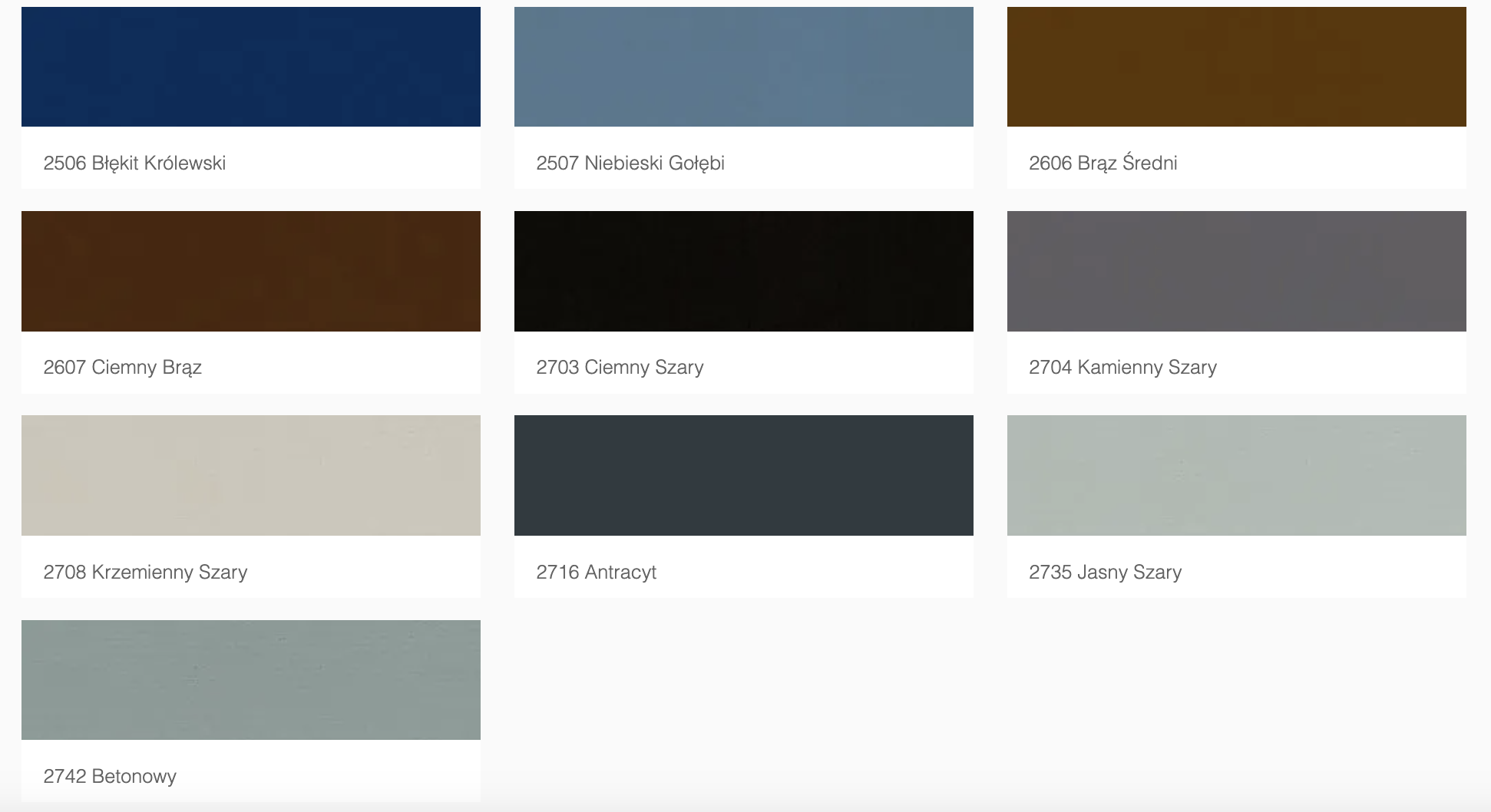Click the 2507 Niebieski Gołębi label text
The height and width of the screenshot is (812, 1491).
630,163
